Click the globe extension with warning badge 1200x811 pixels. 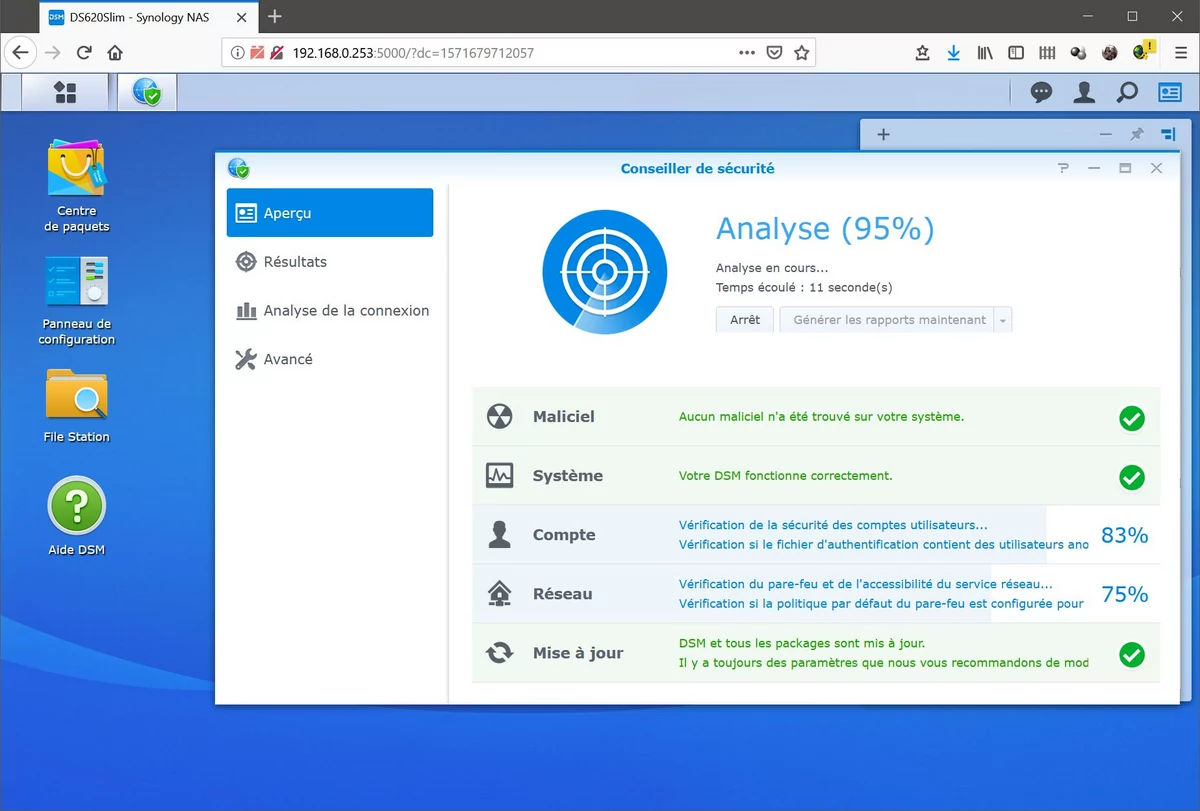tap(1141, 51)
